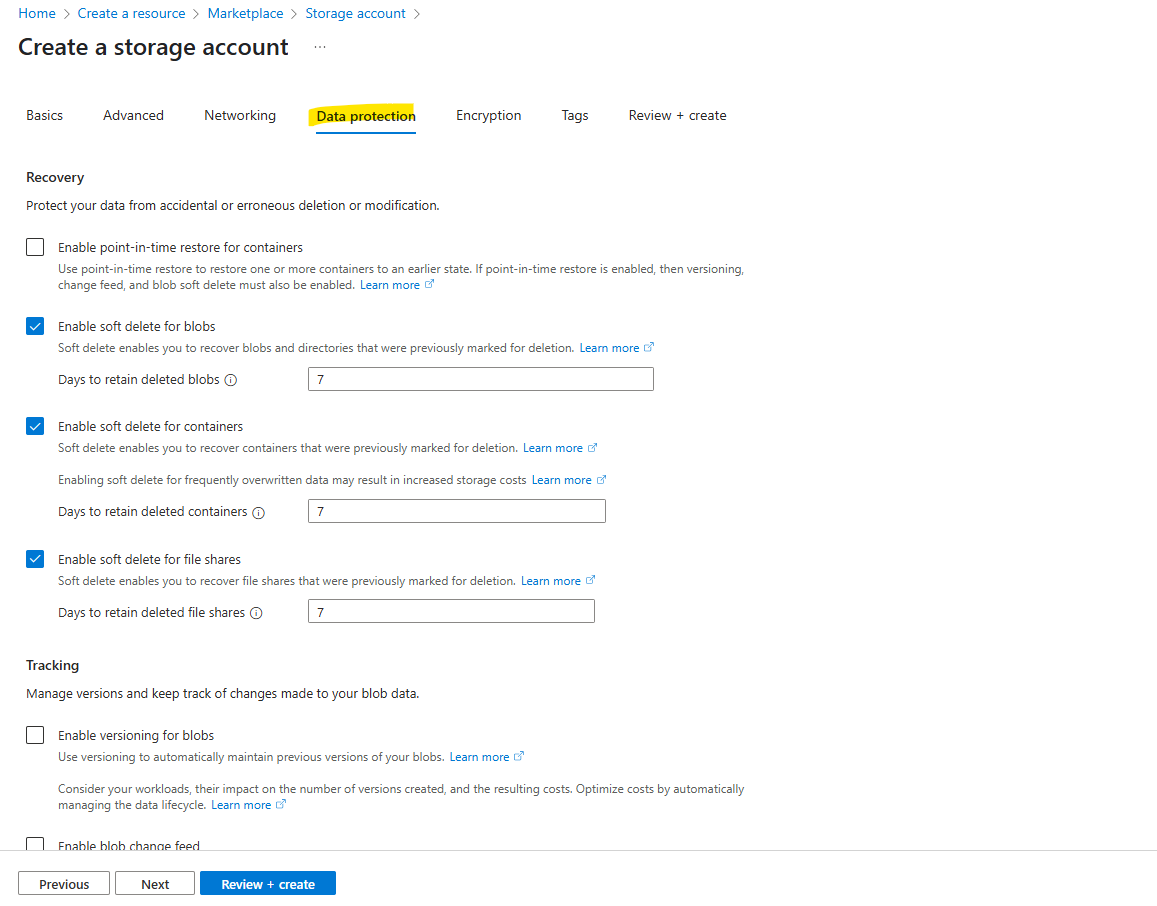Click the Days to retain deleted file shares field
The width and height of the screenshot is (1157, 906).
pos(452,612)
